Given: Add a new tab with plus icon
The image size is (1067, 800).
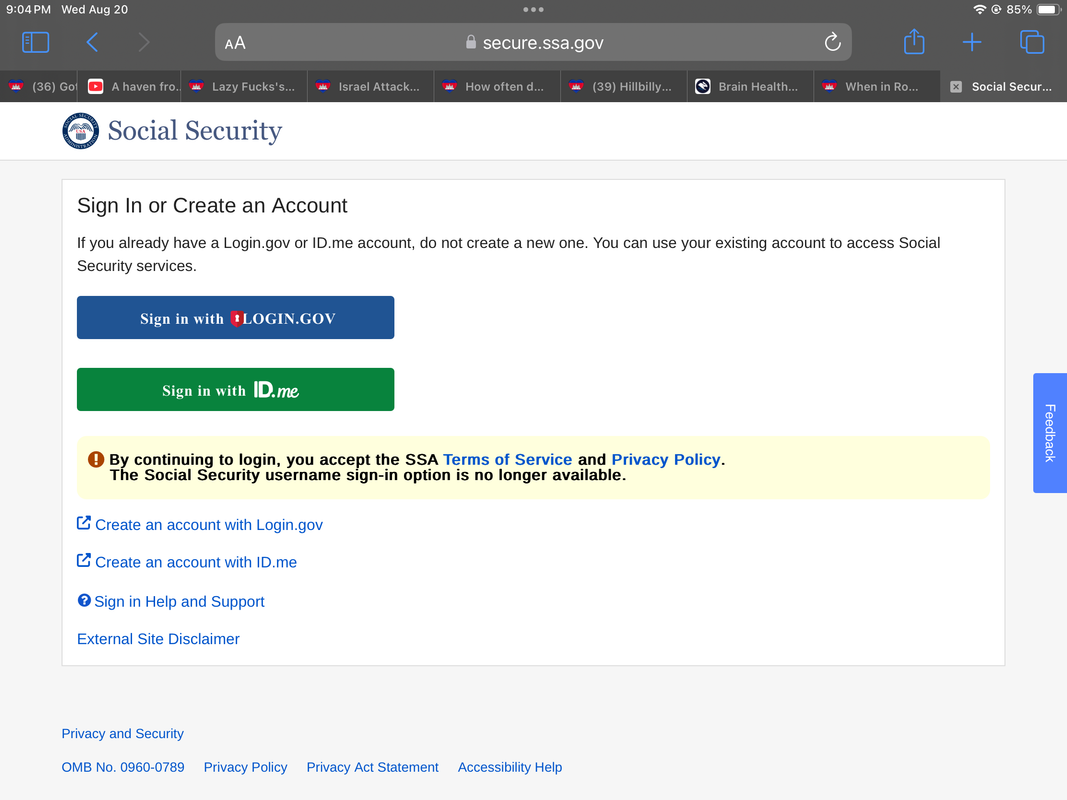Looking at the screenshot, I should pyautogui.click(x=972, y=42).
